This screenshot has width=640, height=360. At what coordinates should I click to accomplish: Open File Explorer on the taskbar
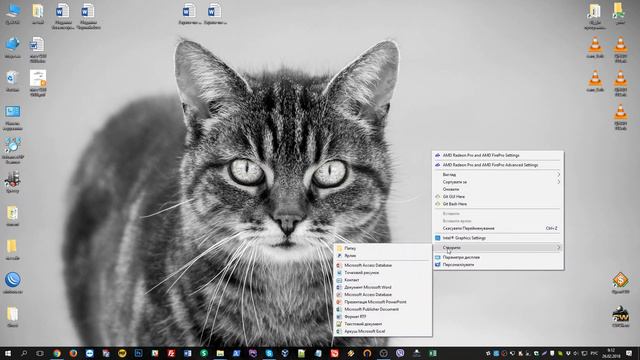(220, 353)
